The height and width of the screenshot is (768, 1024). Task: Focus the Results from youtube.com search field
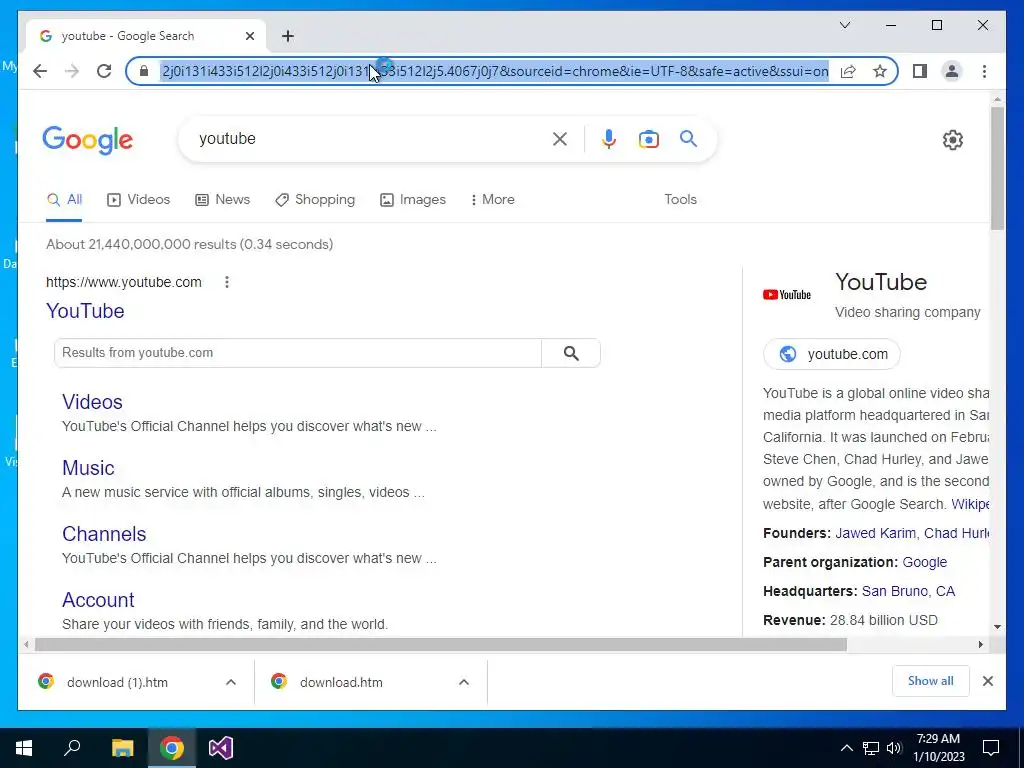298,353
